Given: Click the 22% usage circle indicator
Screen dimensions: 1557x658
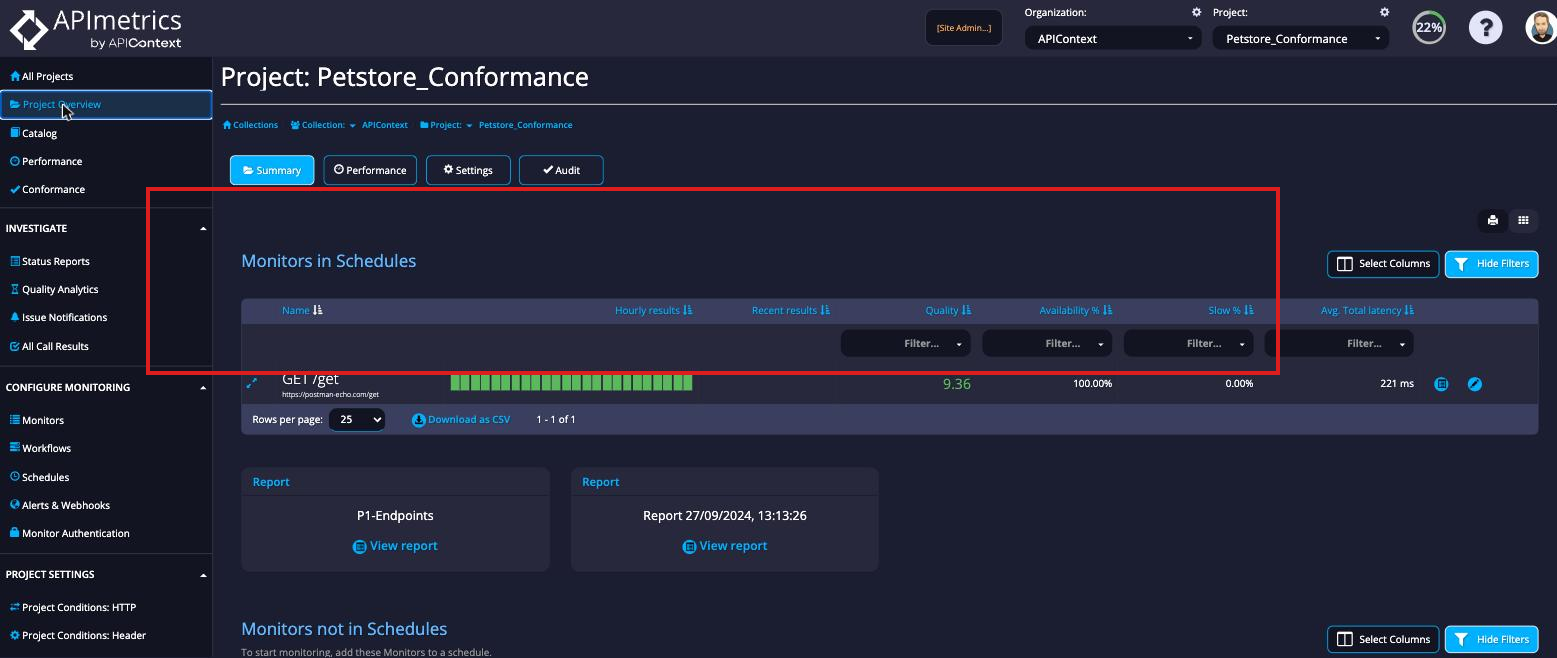Looking at the screenshot, I should (x=1428, y=27).
